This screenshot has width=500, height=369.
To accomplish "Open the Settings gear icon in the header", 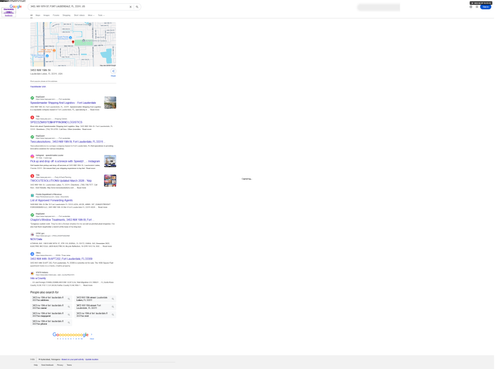I will tap(471, 7).
